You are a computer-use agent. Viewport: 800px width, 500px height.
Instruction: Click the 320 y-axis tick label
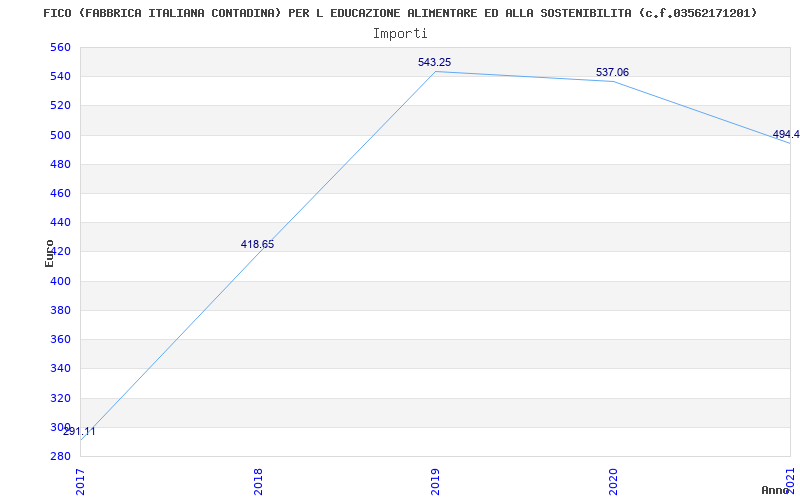(60, 398)
